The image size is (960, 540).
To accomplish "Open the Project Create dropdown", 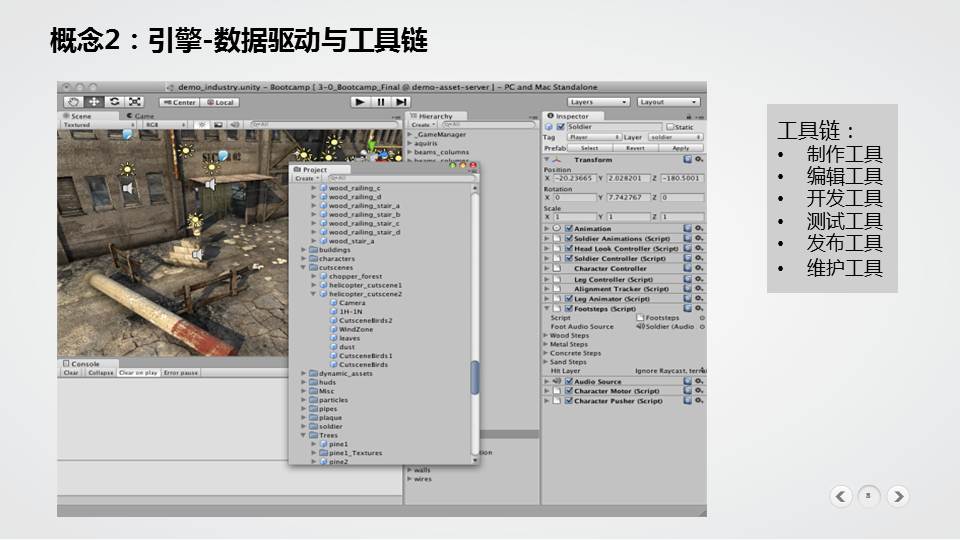I will coord(306,178).
